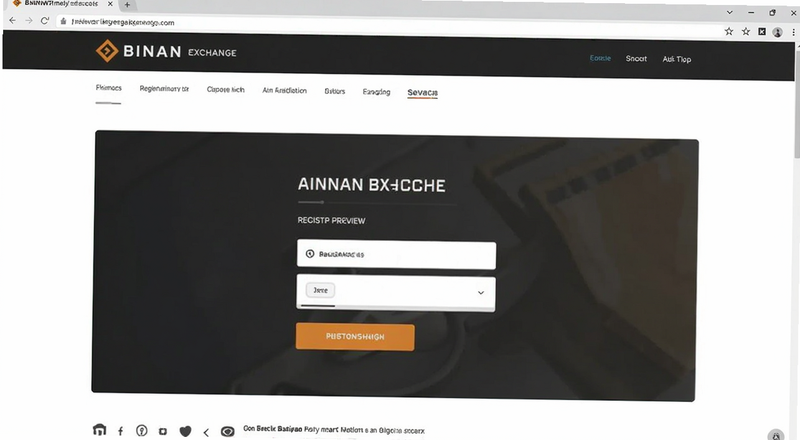Open the Facebook footer icon

(120, 431)
